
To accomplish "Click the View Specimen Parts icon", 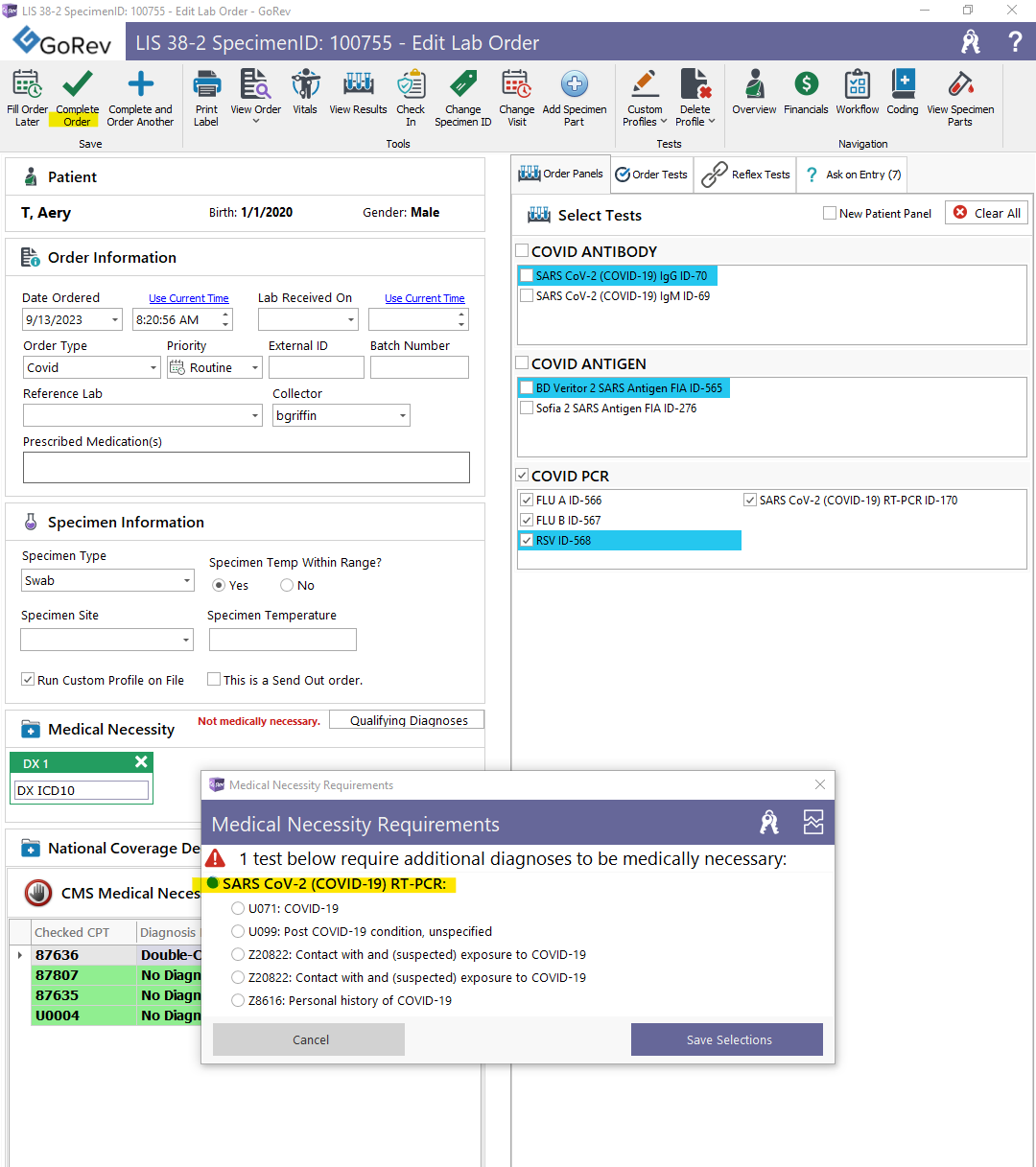I will click(960, 84).
